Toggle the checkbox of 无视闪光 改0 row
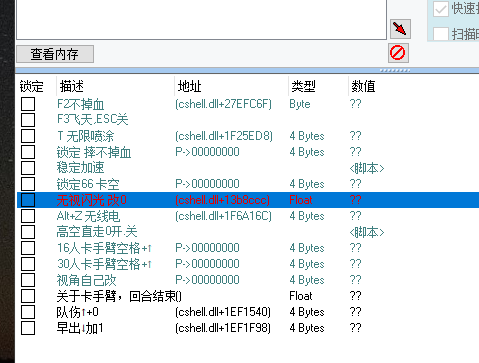 click(x=28, y=200)
